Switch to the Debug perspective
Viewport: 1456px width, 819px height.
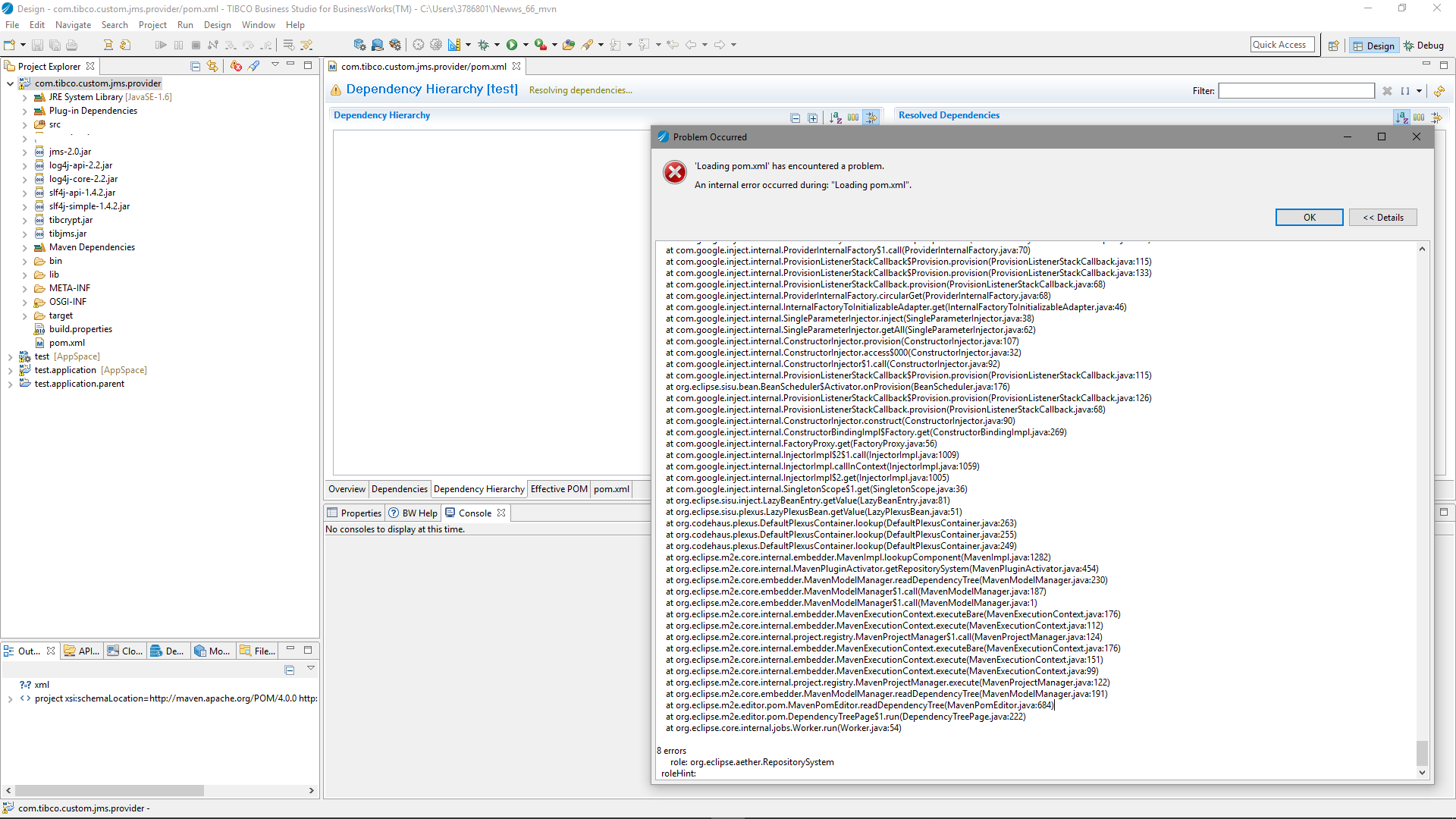[x=1423, y=45]
